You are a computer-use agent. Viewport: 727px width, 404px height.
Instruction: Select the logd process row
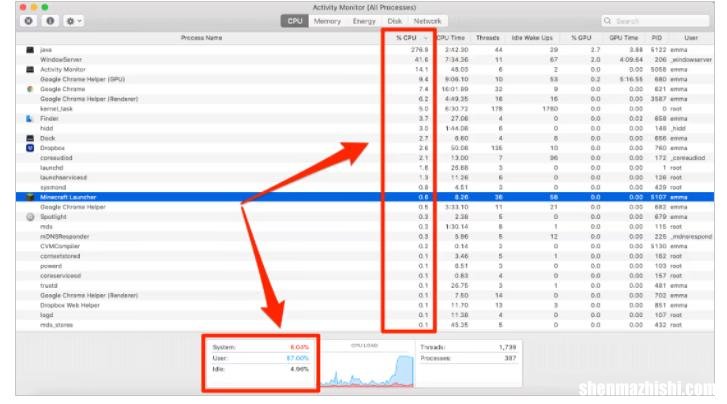coord(365,315)
